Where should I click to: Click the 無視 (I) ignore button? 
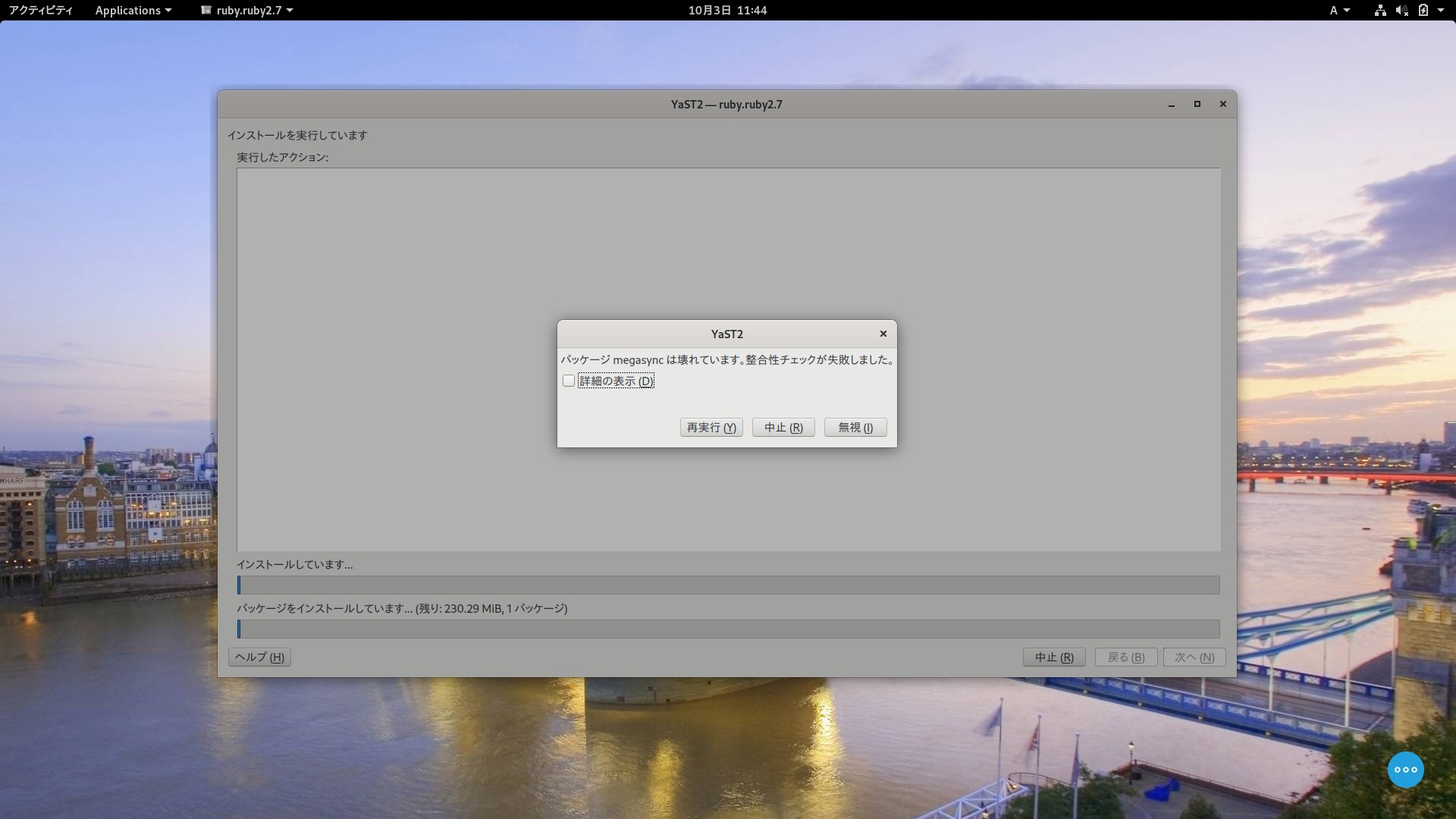855,428
